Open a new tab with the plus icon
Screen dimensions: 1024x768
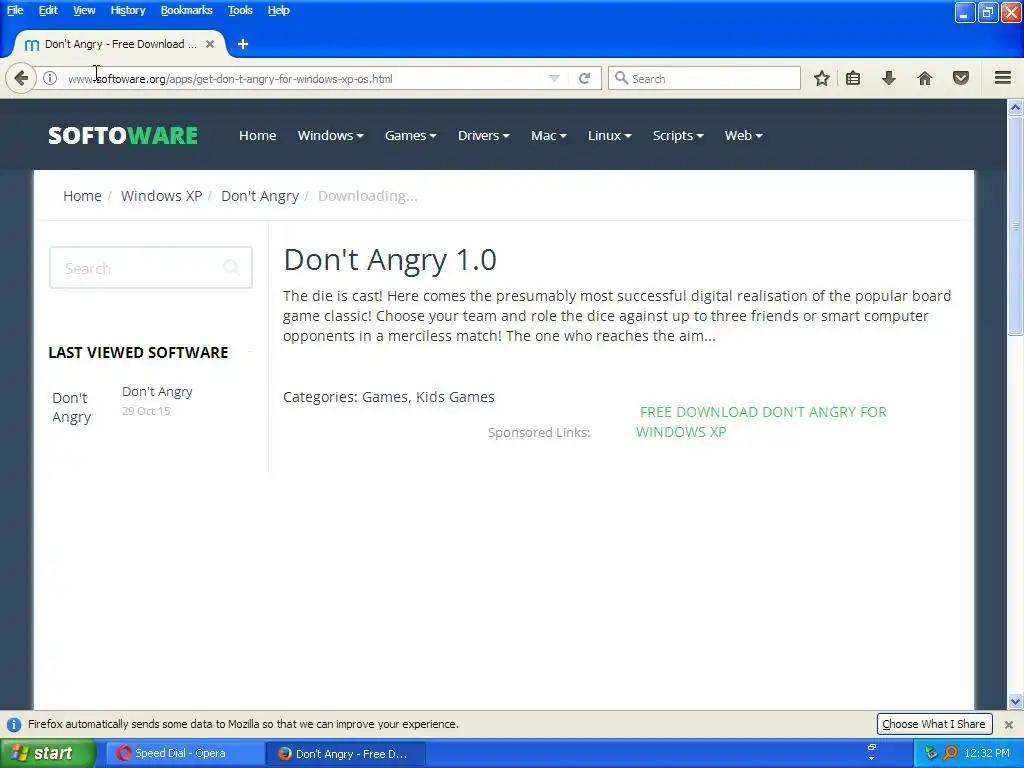pos(243,44)
